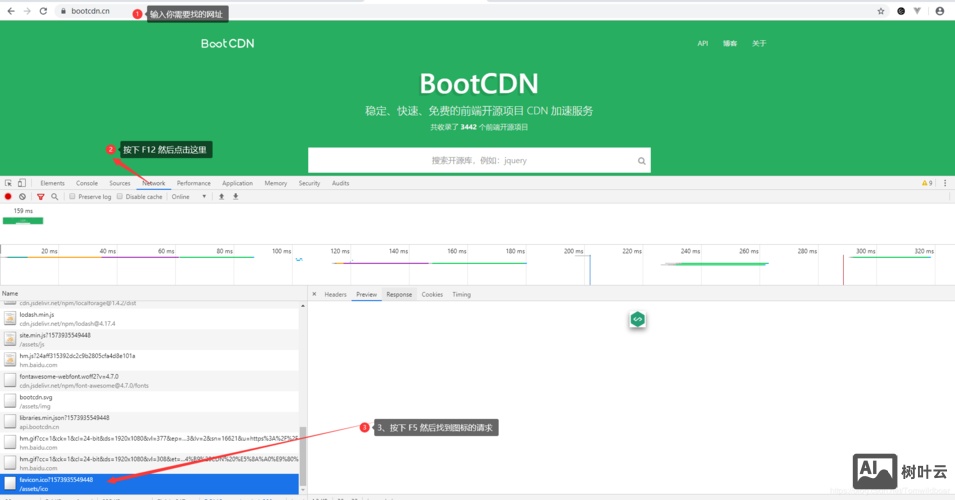Open the Sources tab

[x=120, y=183]
